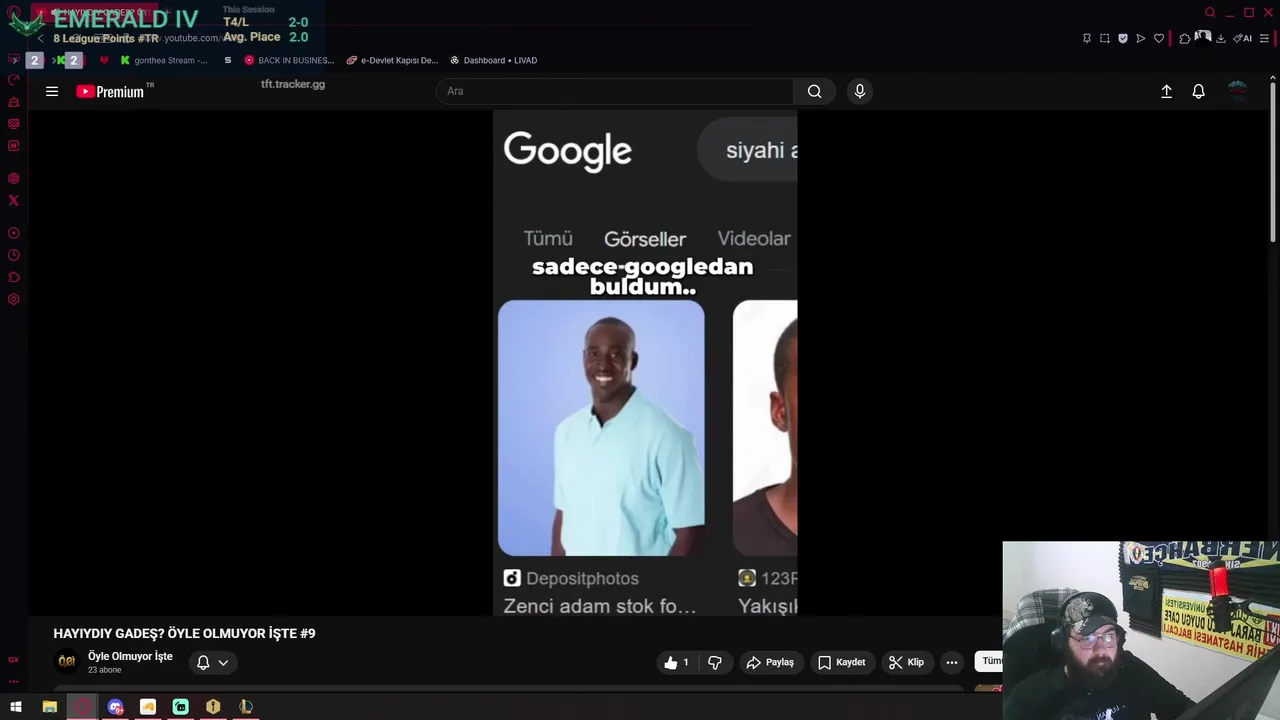
Task: Like the video with thumbs up
Action: [676, 662]
